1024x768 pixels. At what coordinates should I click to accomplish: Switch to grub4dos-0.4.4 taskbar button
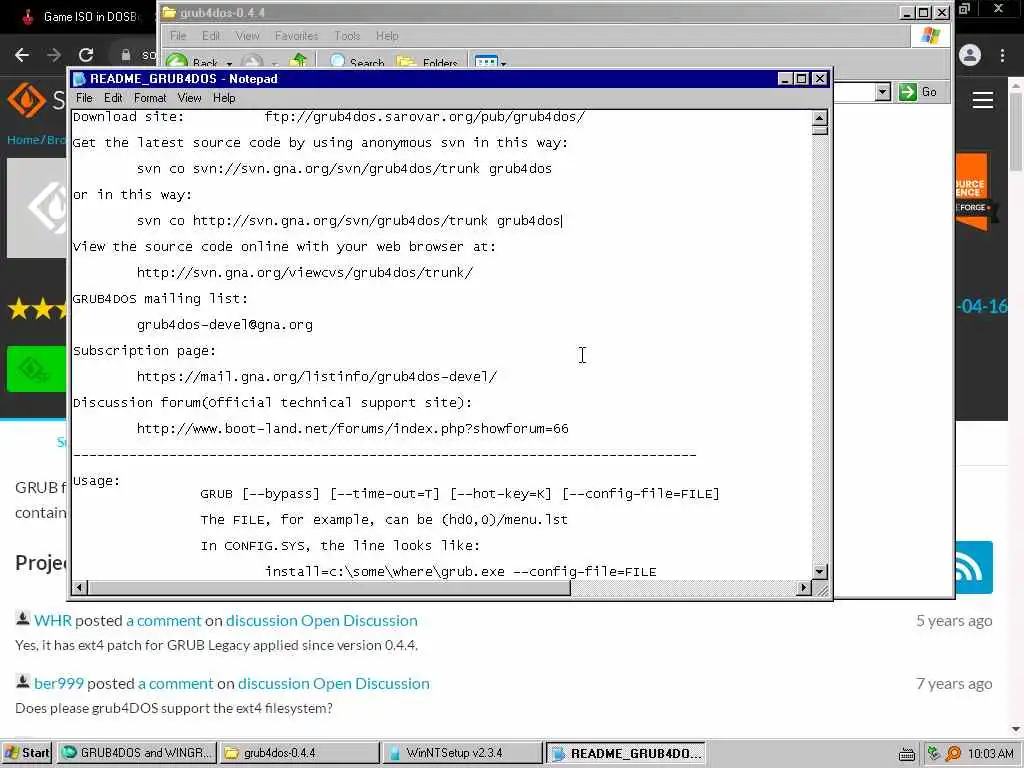(x=299, y=753)
